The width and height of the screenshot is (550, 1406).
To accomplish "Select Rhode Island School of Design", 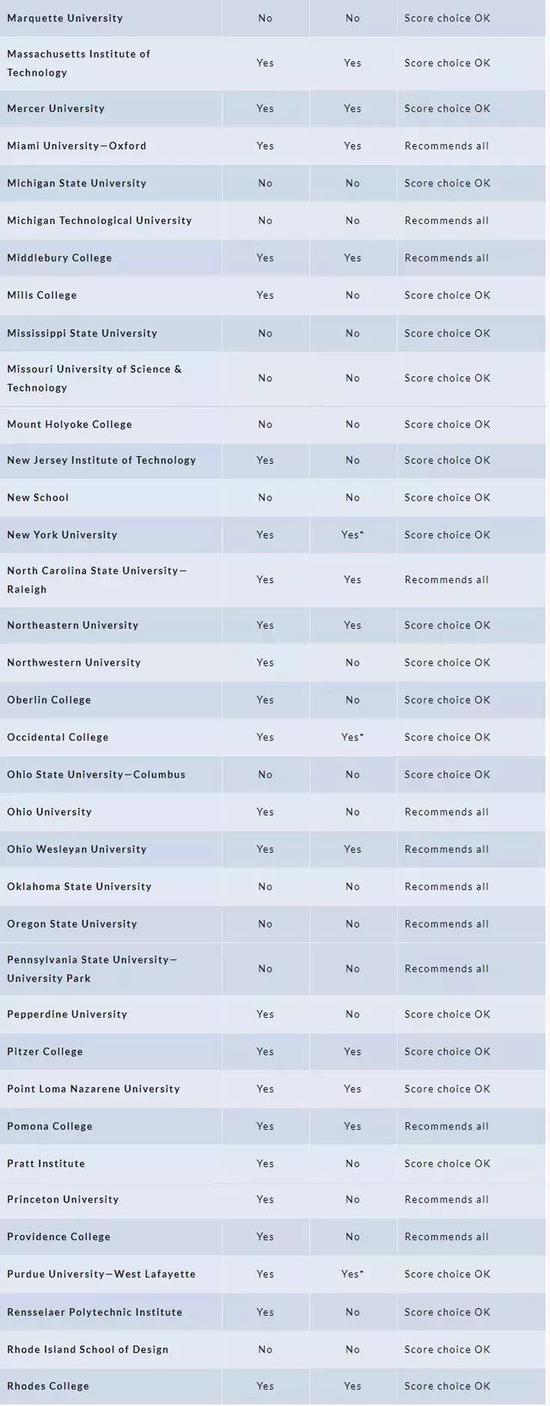I will (x=88, y=1349).
